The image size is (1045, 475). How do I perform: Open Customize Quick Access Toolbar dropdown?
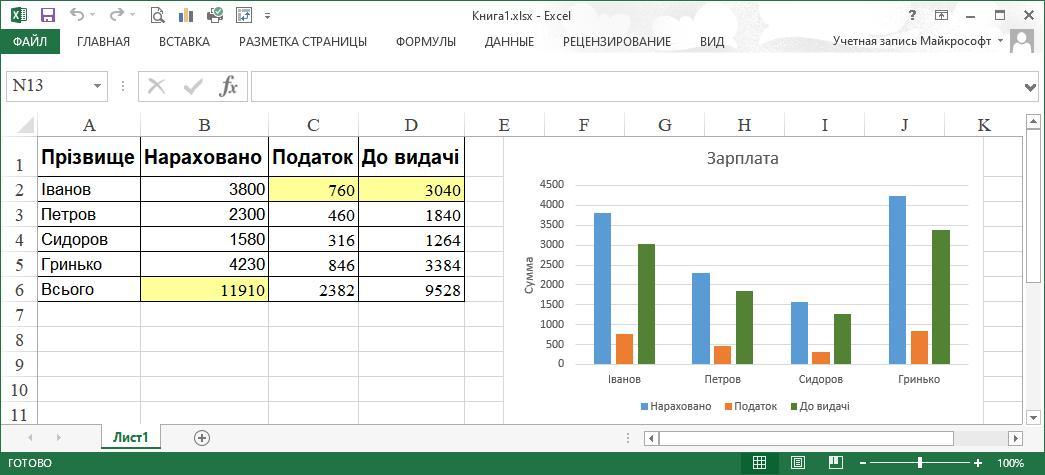tap(267, 15)
